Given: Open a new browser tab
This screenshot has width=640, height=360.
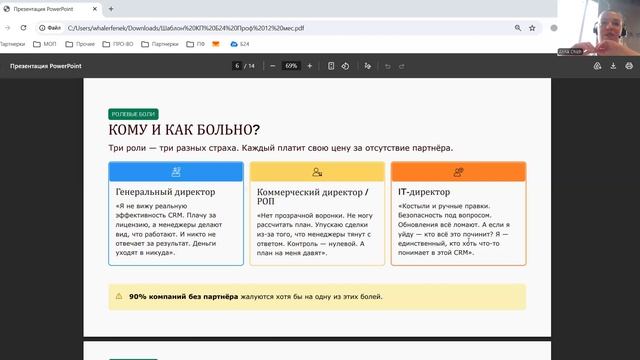Looking at the screenshot, I should (111, 9).
